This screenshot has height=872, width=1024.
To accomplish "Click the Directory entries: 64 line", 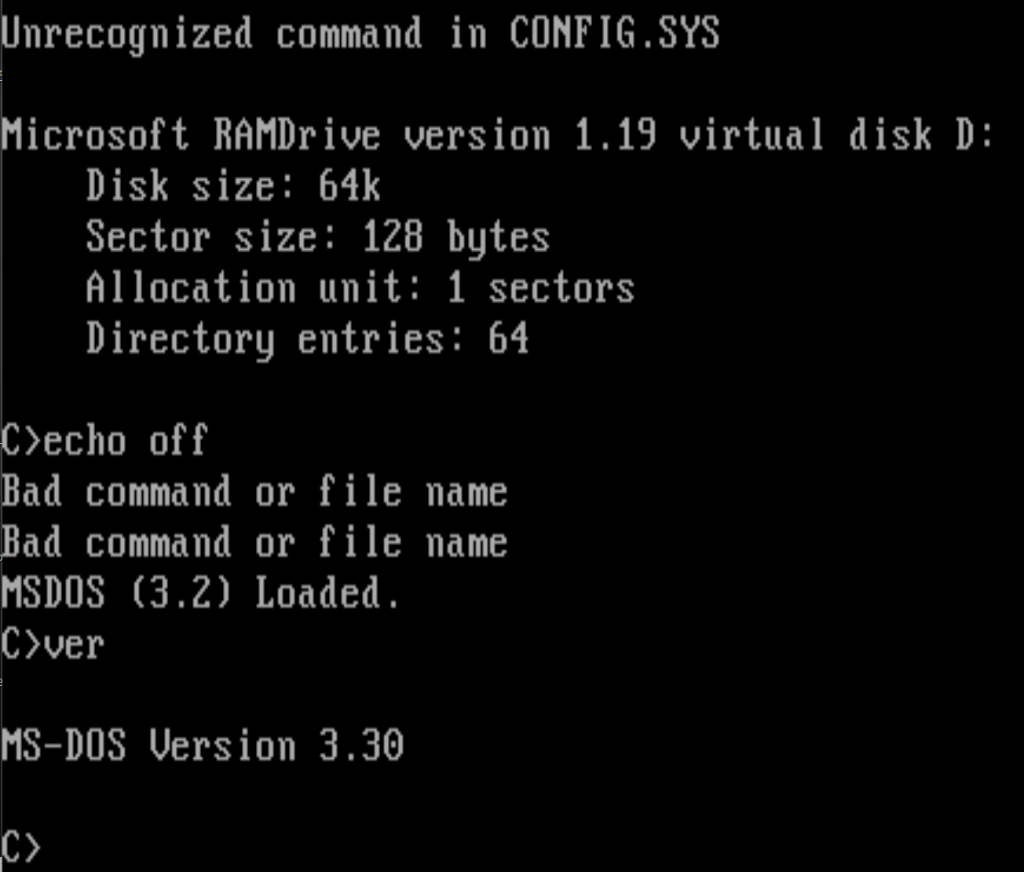I will pyautogui.click(x=307, y=340).
